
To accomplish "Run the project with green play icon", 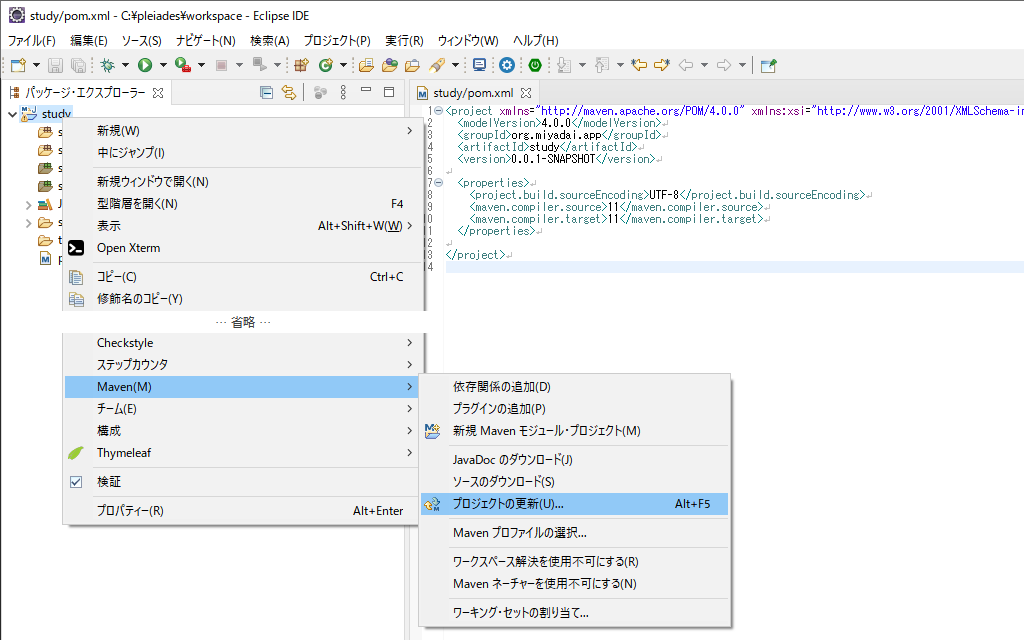I will pyautogui.click(x=145, y=65).
